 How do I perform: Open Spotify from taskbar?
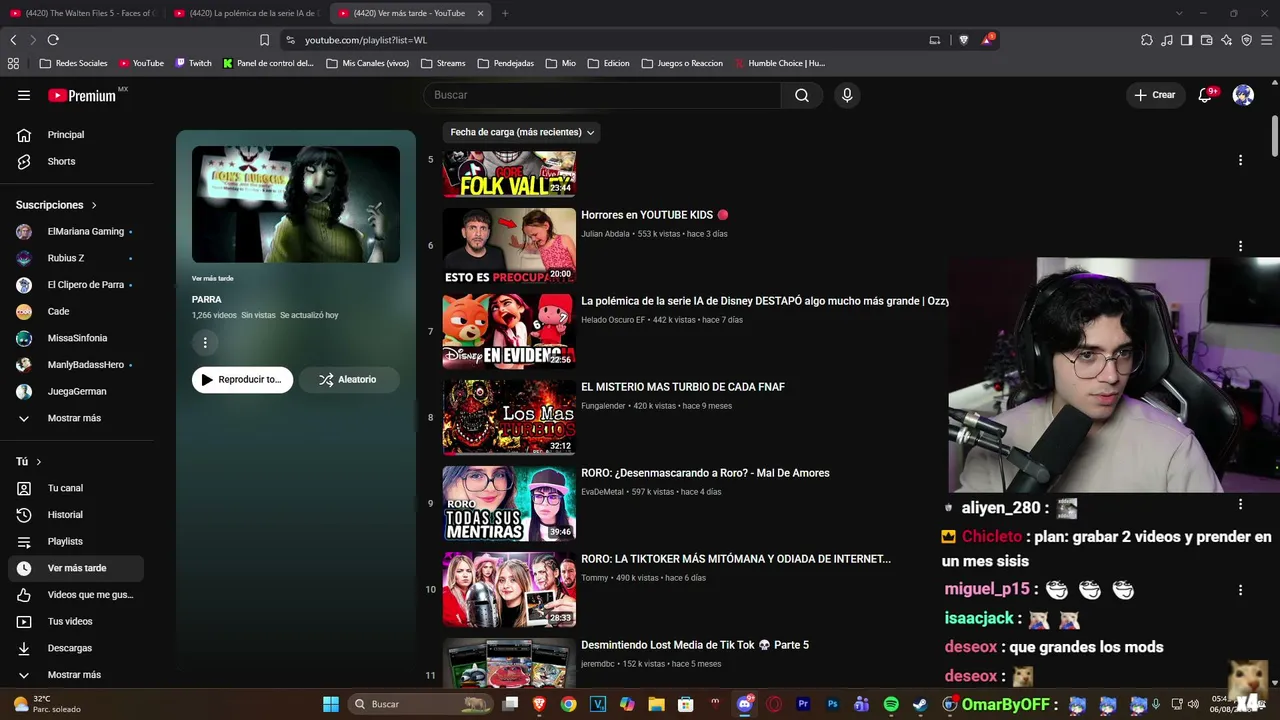point(891,704)
